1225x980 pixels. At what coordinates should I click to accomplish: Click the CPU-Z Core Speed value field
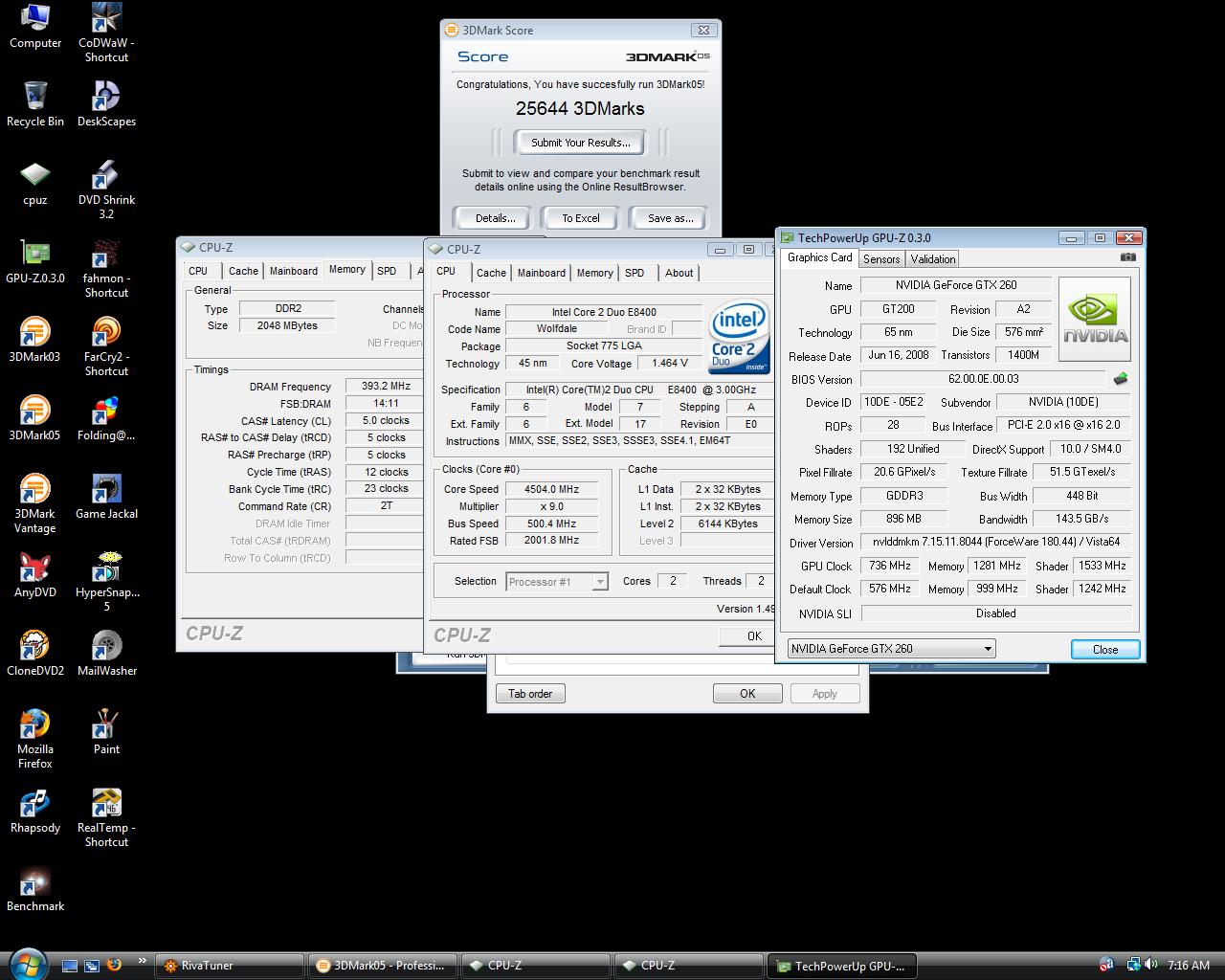[553, 489]
